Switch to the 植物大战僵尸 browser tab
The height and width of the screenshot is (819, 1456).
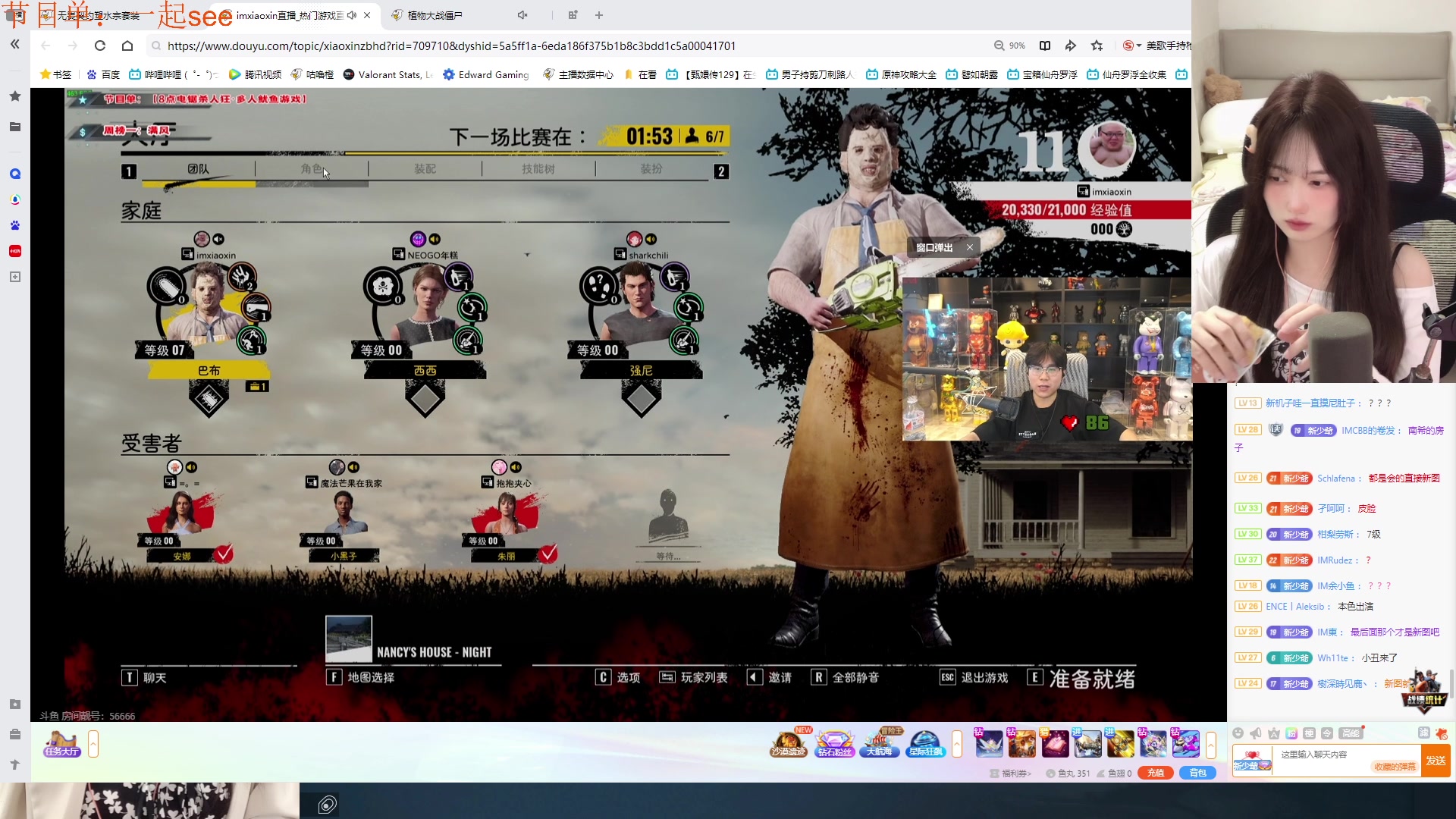tap(434, 15)
